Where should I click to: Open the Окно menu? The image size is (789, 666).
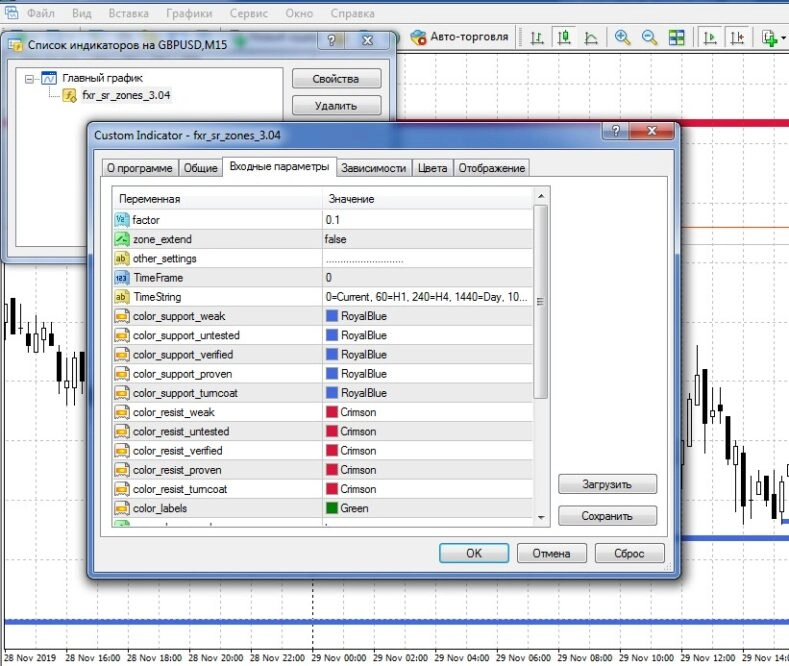(x=299, y=13)
